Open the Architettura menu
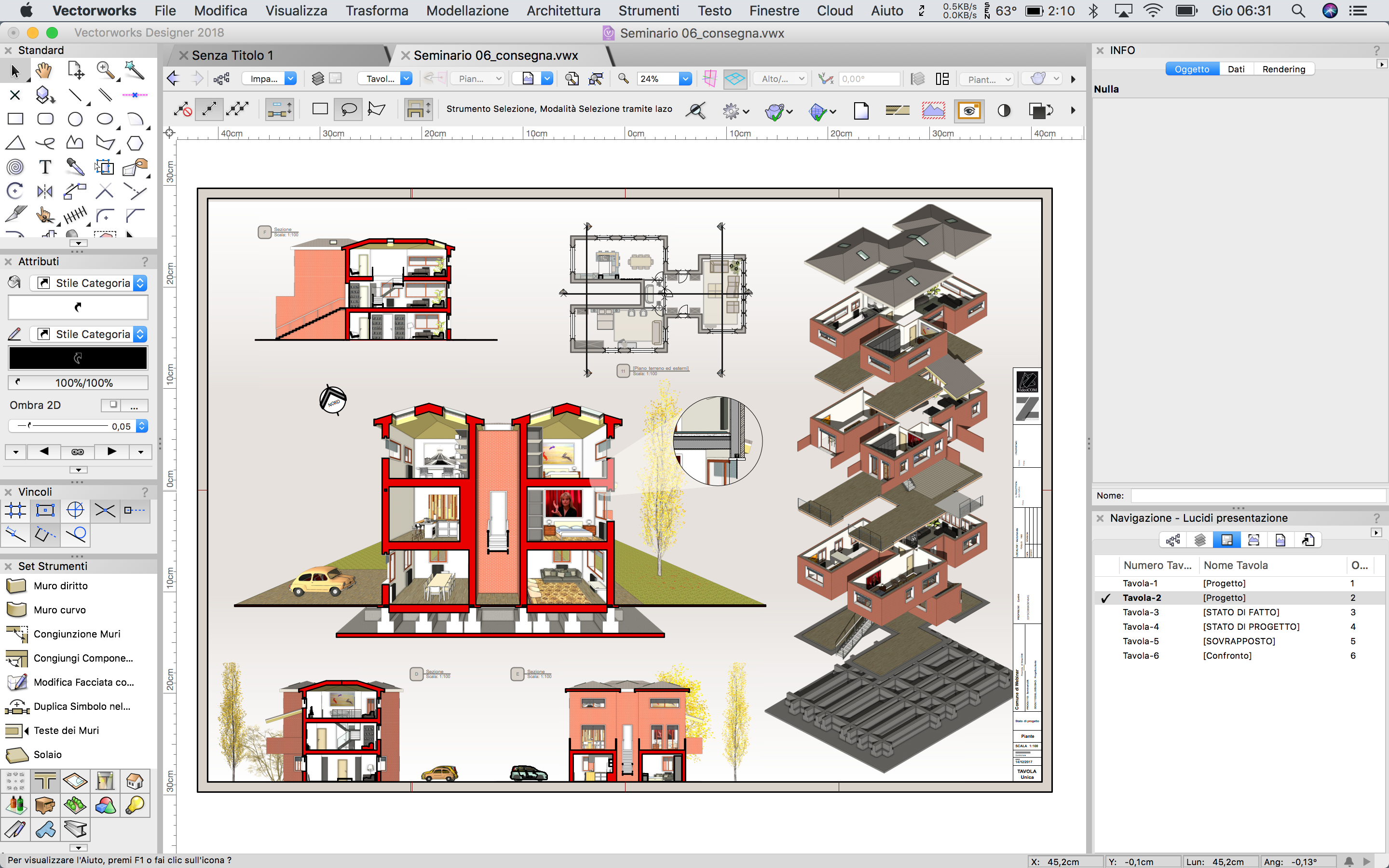Image resolution: width=1389 pixels, height=868 pixels. click(x=563, y=10)
